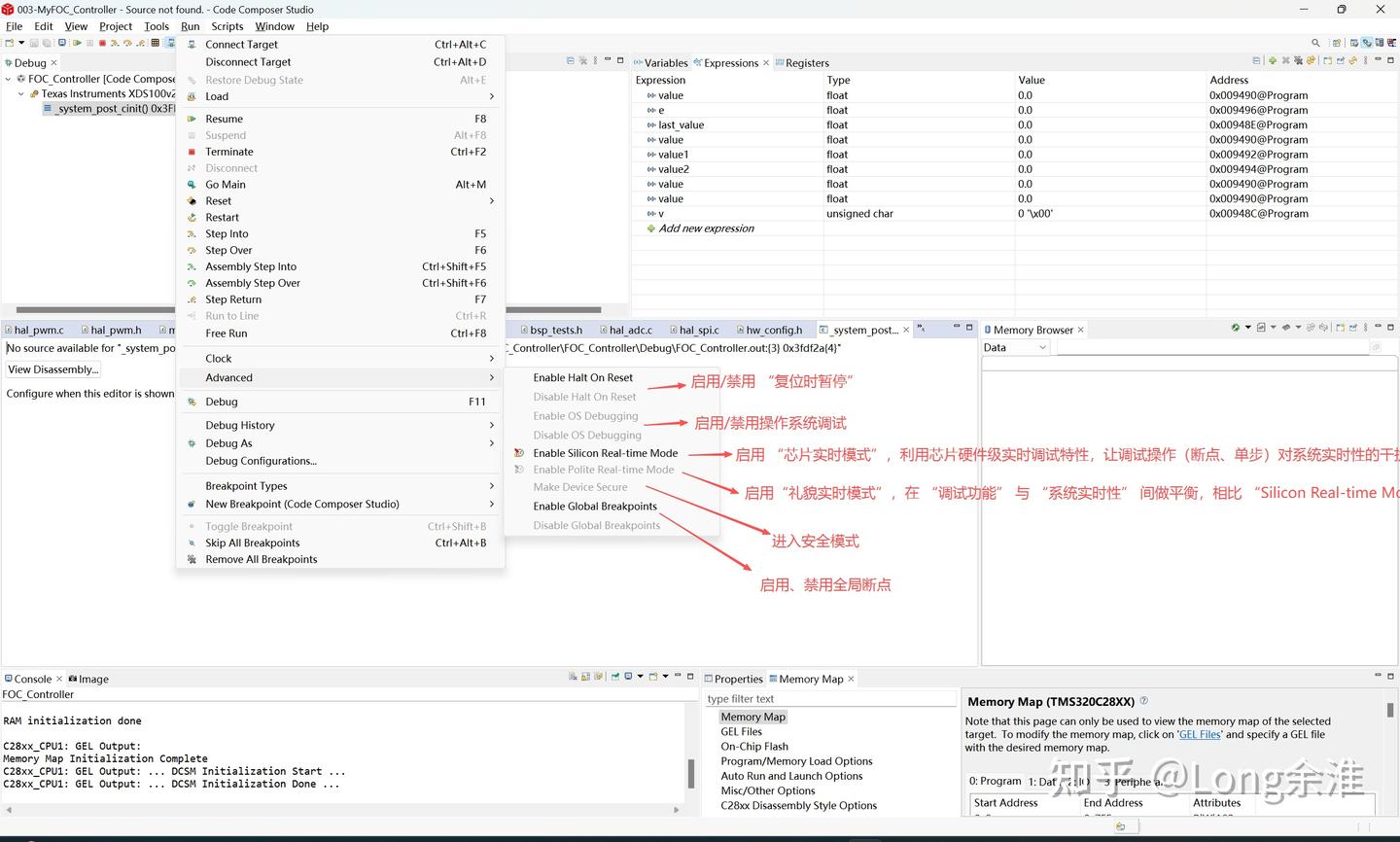
Task: Minimize the Console view panel
Action: click(x=677, y=677)
